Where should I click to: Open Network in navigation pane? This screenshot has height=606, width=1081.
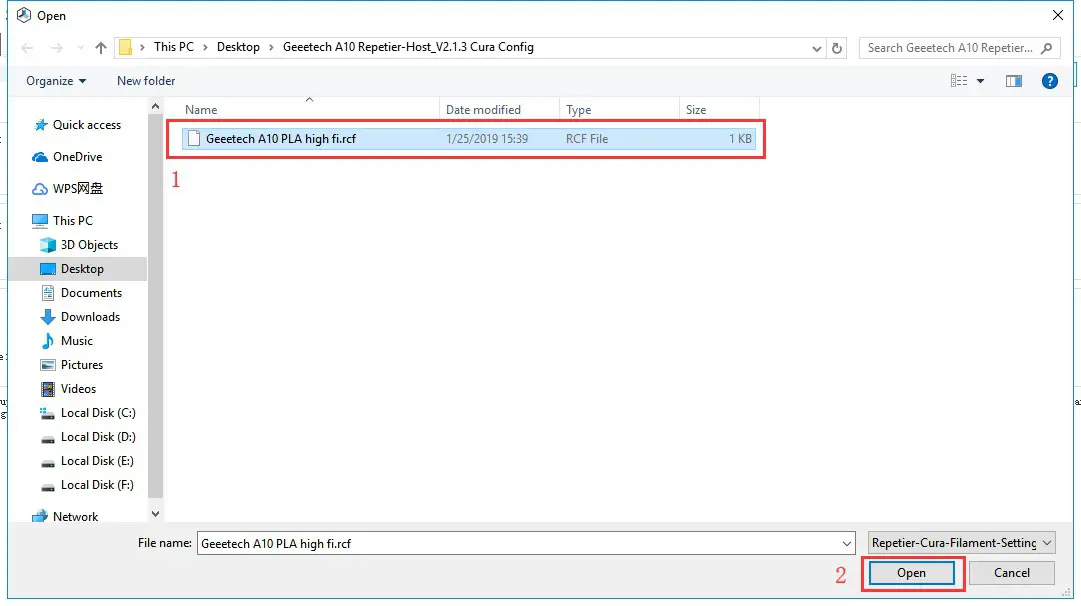coord(65,516)
